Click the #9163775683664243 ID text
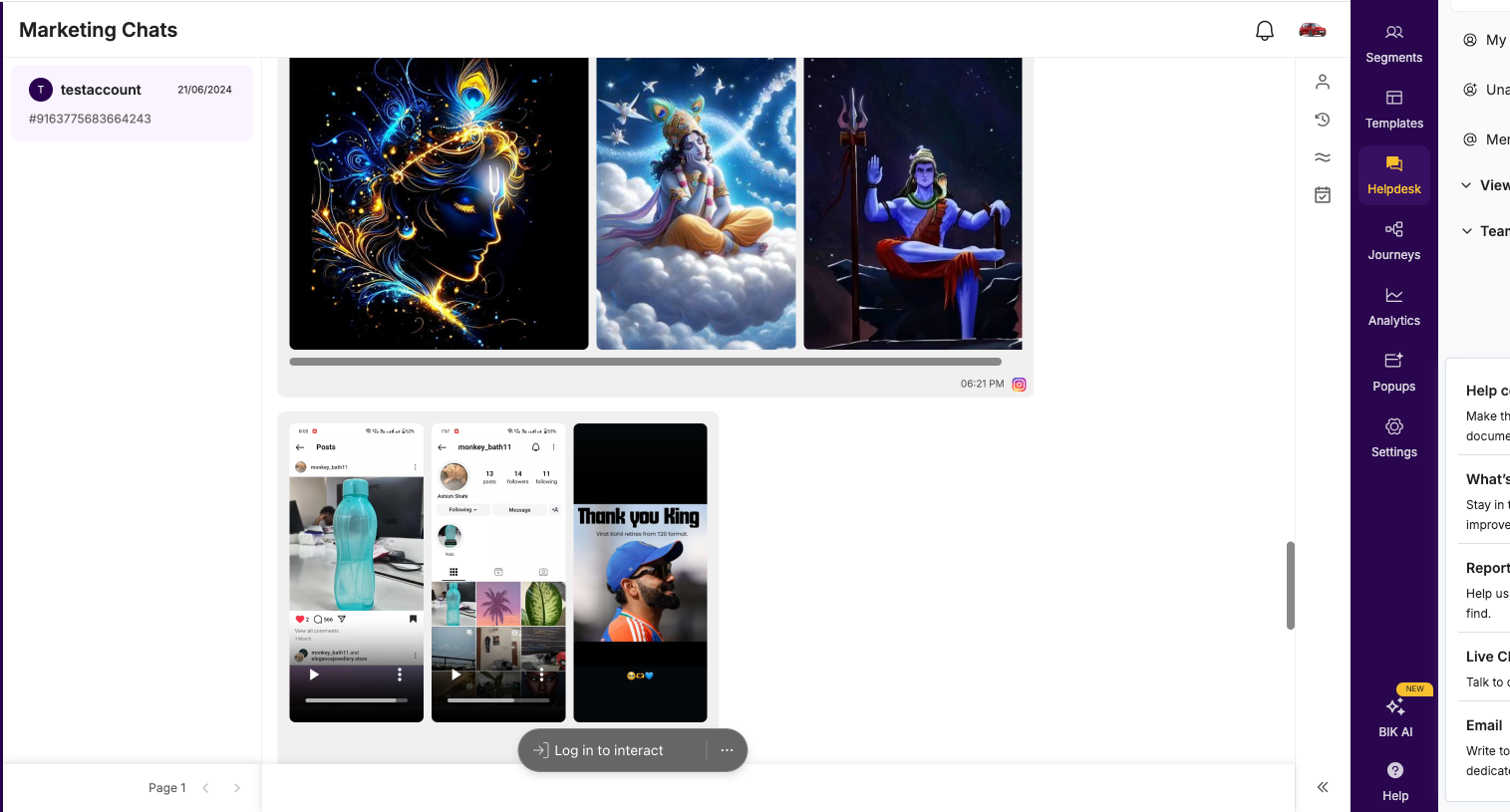1510x812 pixels. tap(90, 119)
